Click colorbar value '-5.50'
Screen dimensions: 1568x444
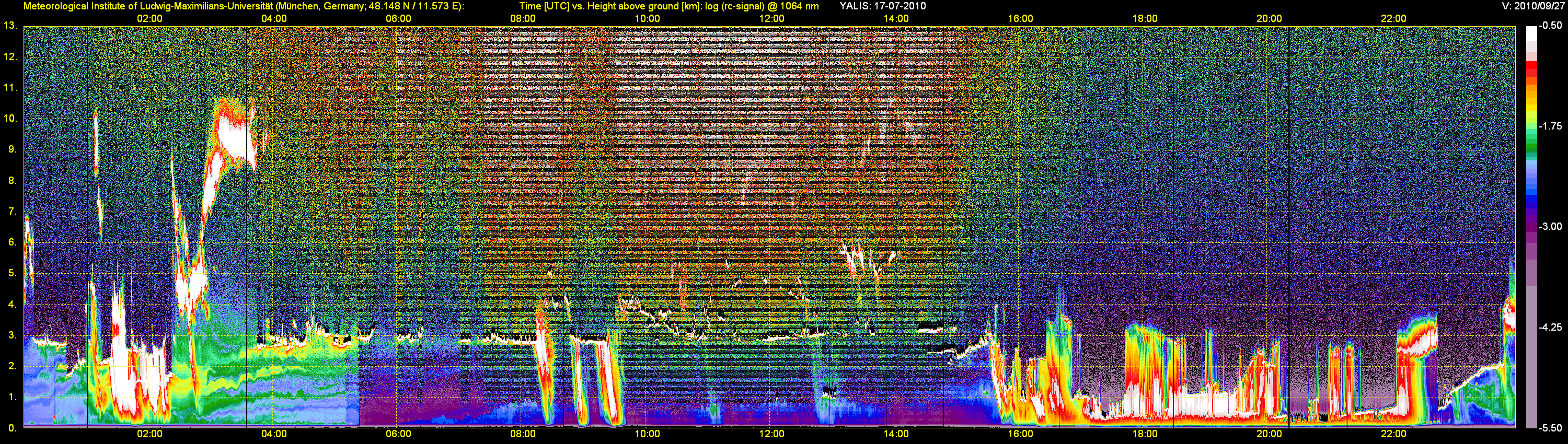tap(1550, 428)
